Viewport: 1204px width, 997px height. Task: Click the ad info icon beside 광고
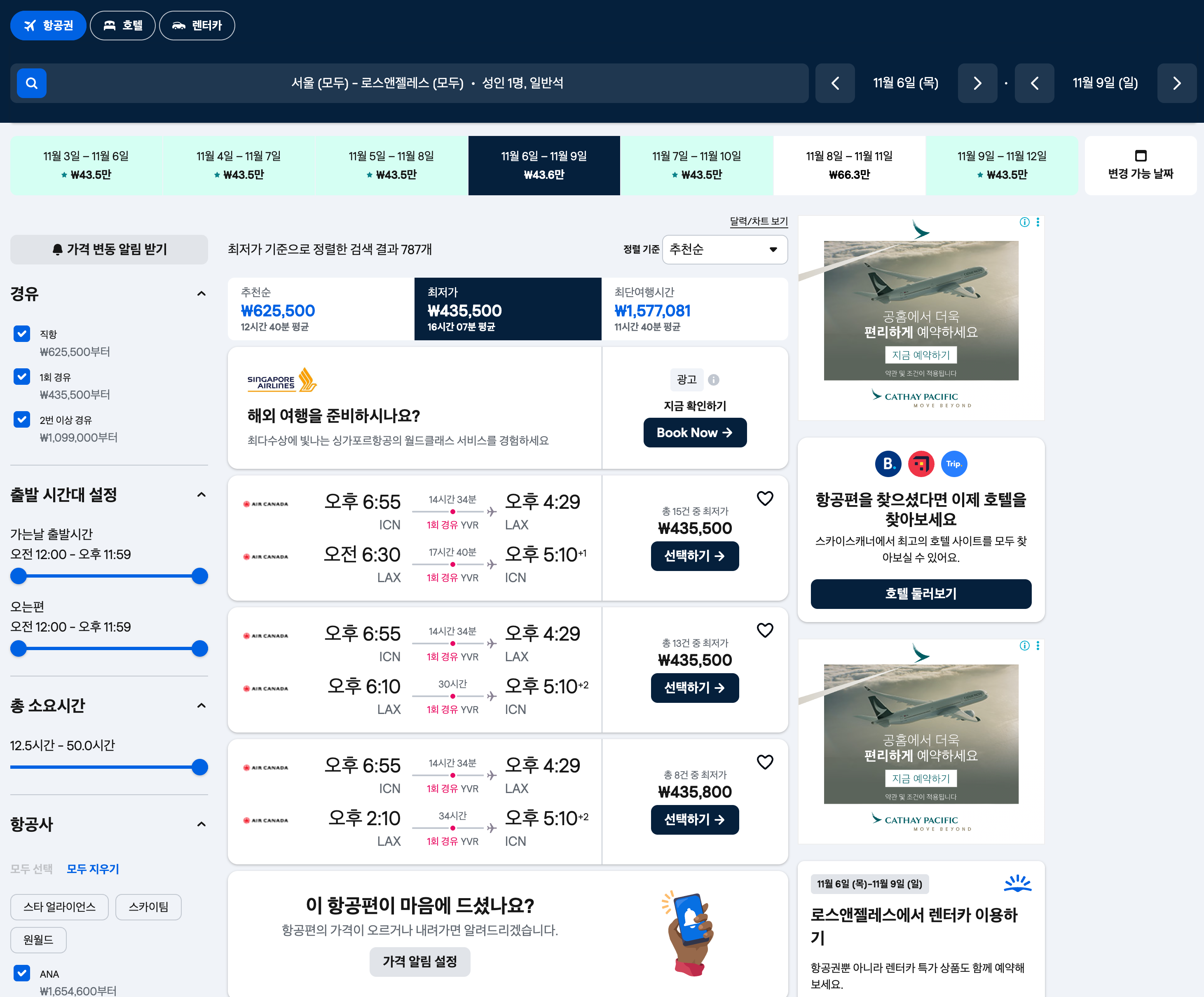coord(713,379)
